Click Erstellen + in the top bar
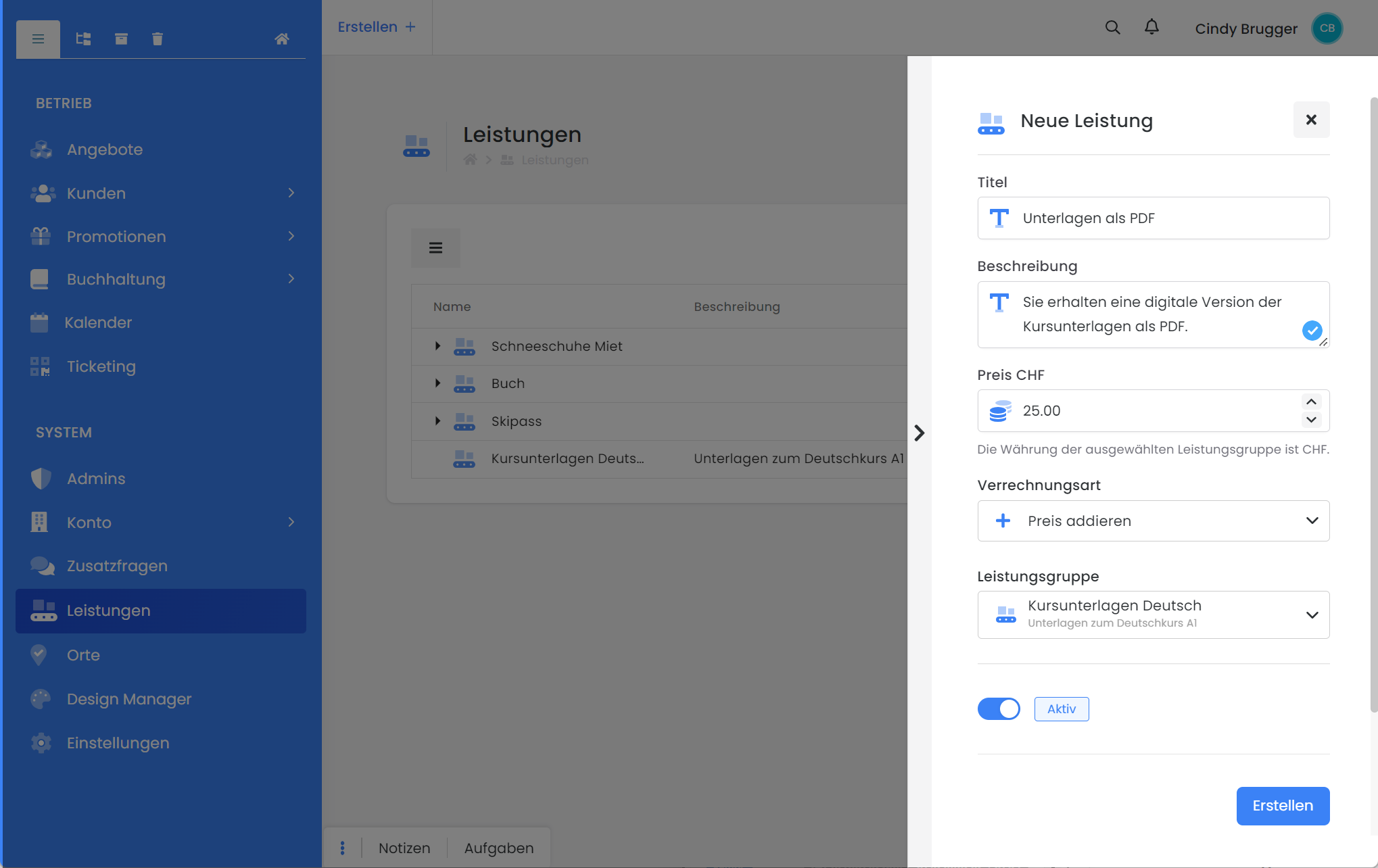 [x=377, y=27]
